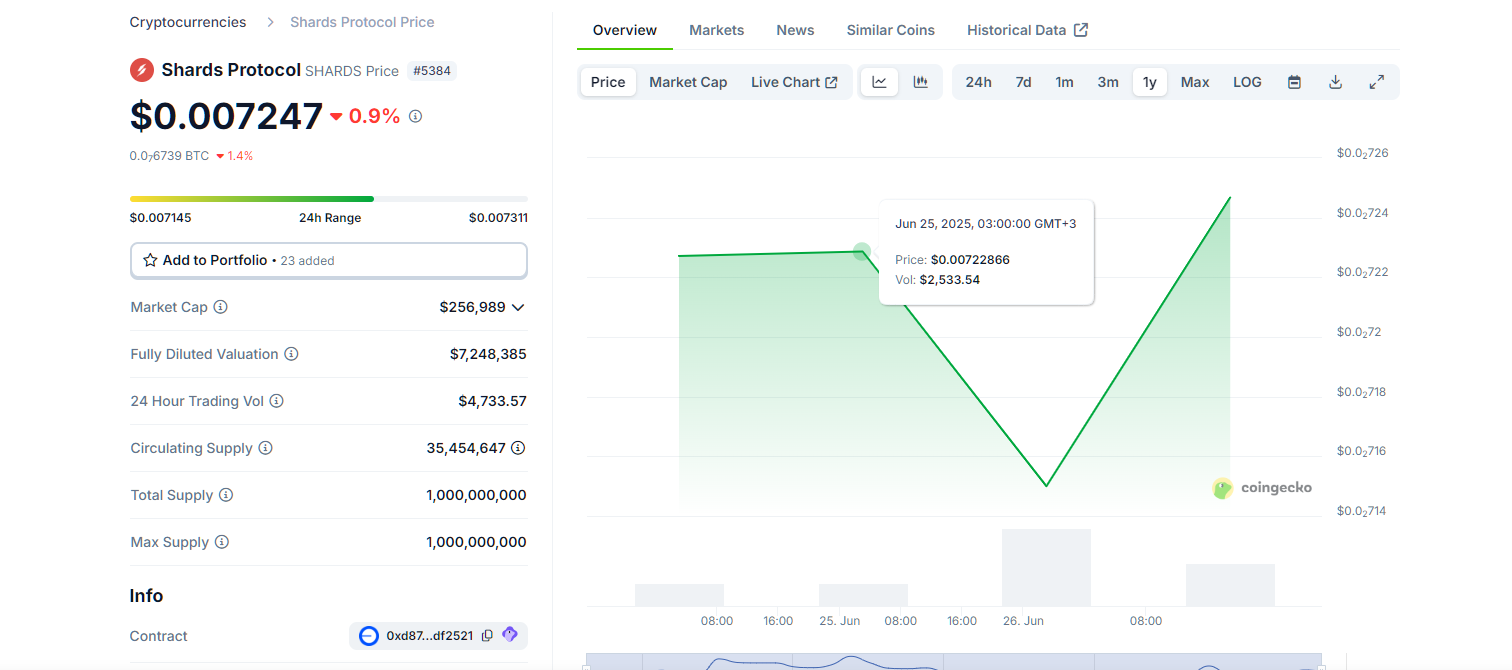The height and width of the screenshot is (670, 1512).
Task: Open the Market Cap info tooltip icon
Action: pyautogui.click(x=220, y=307)
